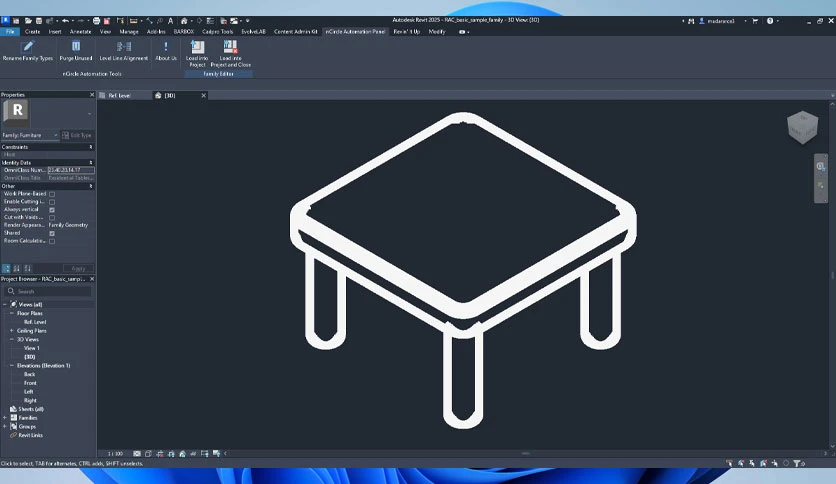The height and width of the screenshot is (484, 836).
Task: Switch to the Ref. Level view tab
Action: coord(119,95)
